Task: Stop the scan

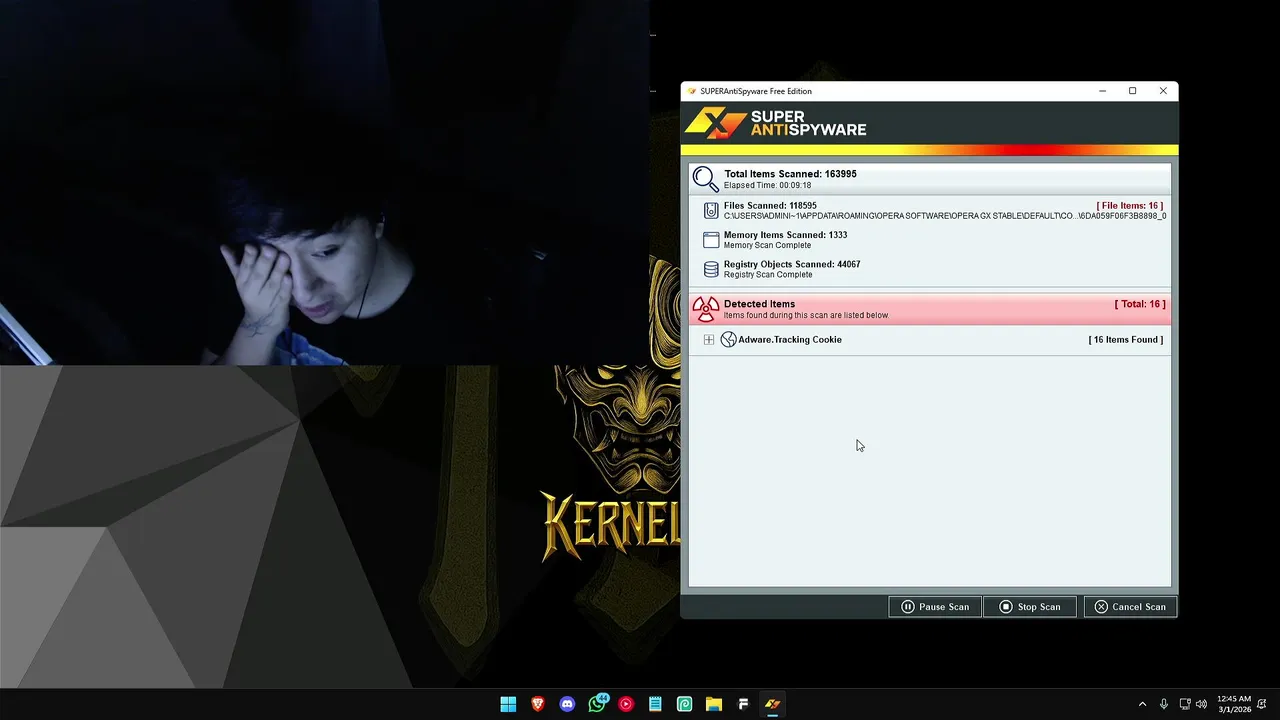Action: (1030, 607)
